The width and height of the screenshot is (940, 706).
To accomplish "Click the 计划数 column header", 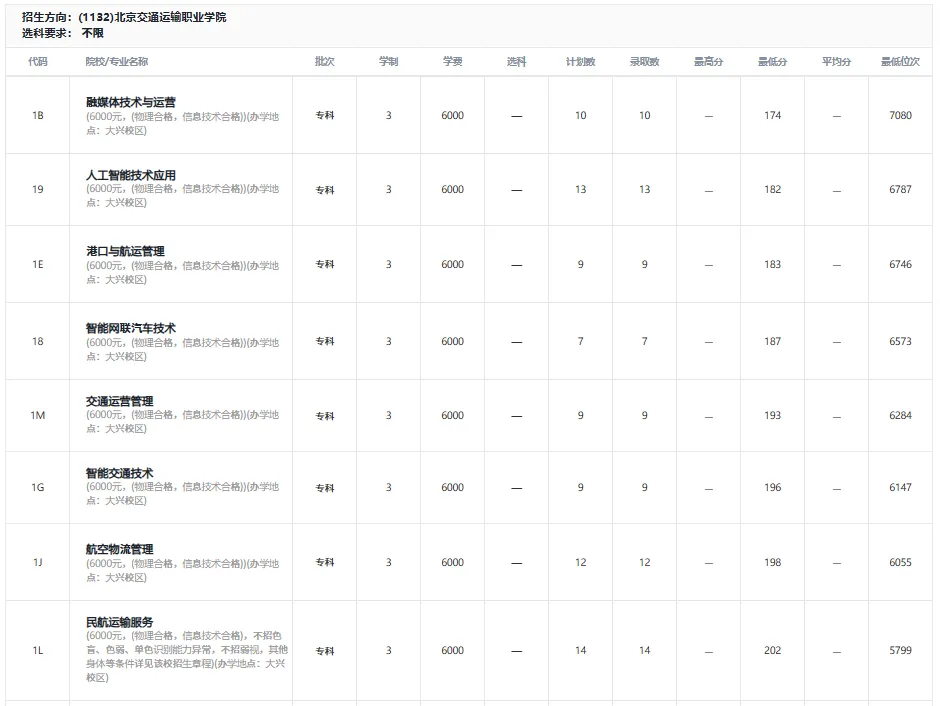I will pos(580,62).
